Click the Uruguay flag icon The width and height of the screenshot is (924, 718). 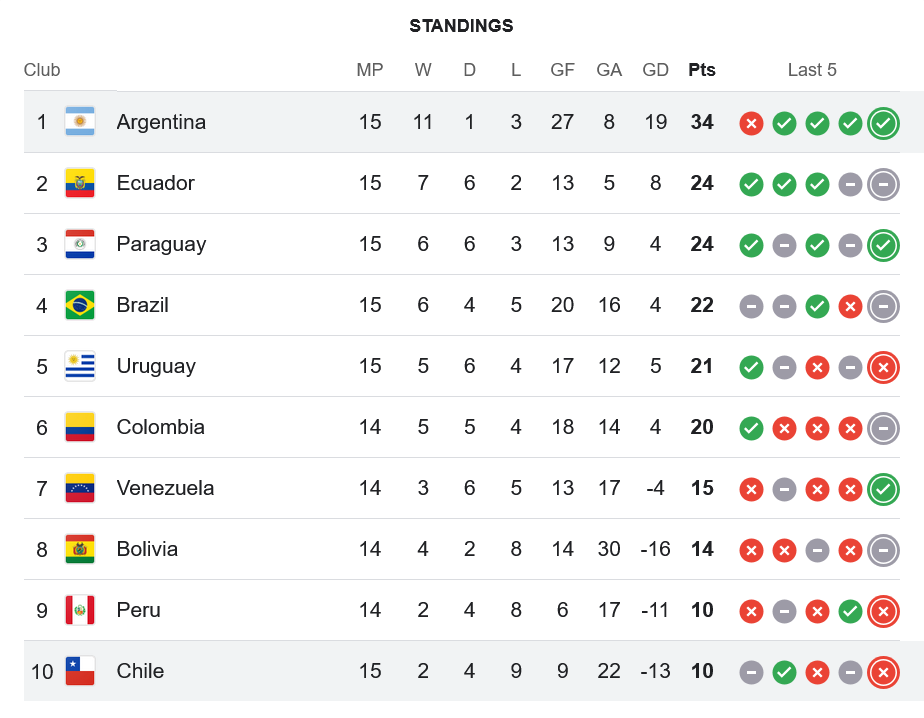point(80,366)
